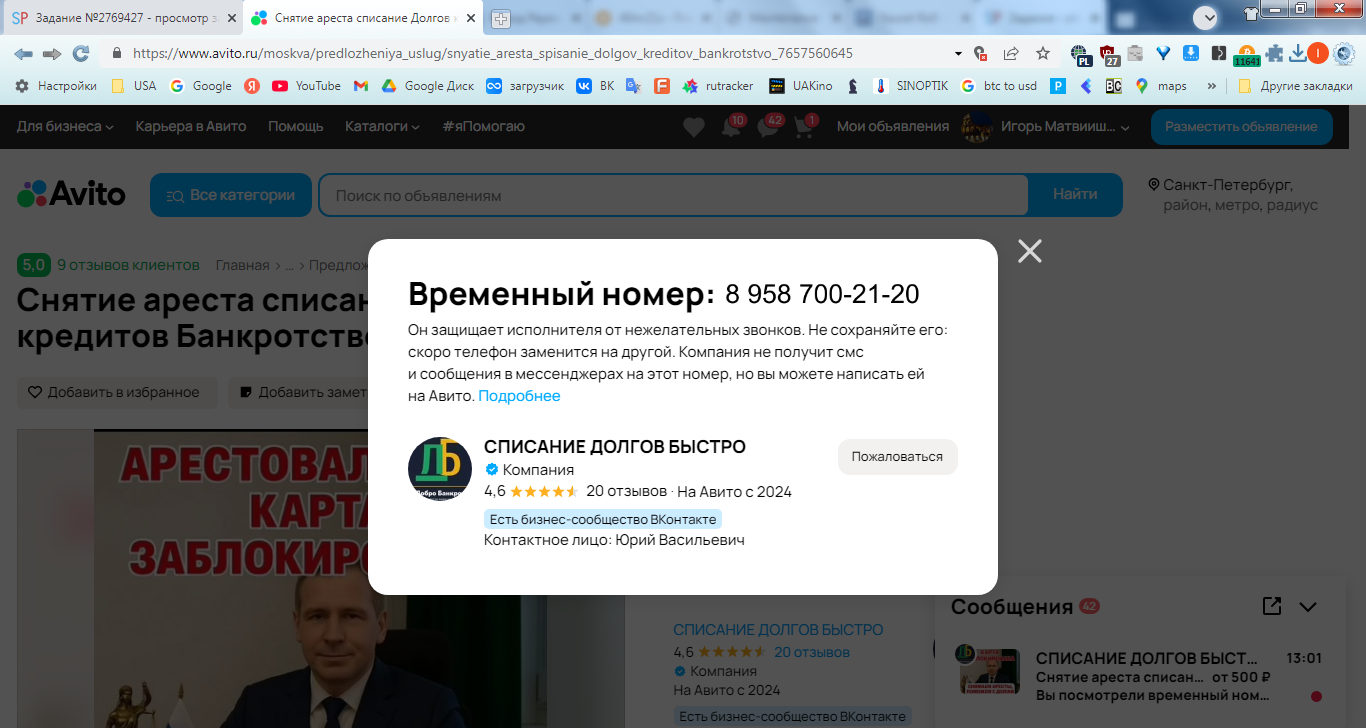Image resolution: width=1366 pixels, height=728 pixels.
Task: Click the company logo avatar in popup
Action: pos(439,469)
